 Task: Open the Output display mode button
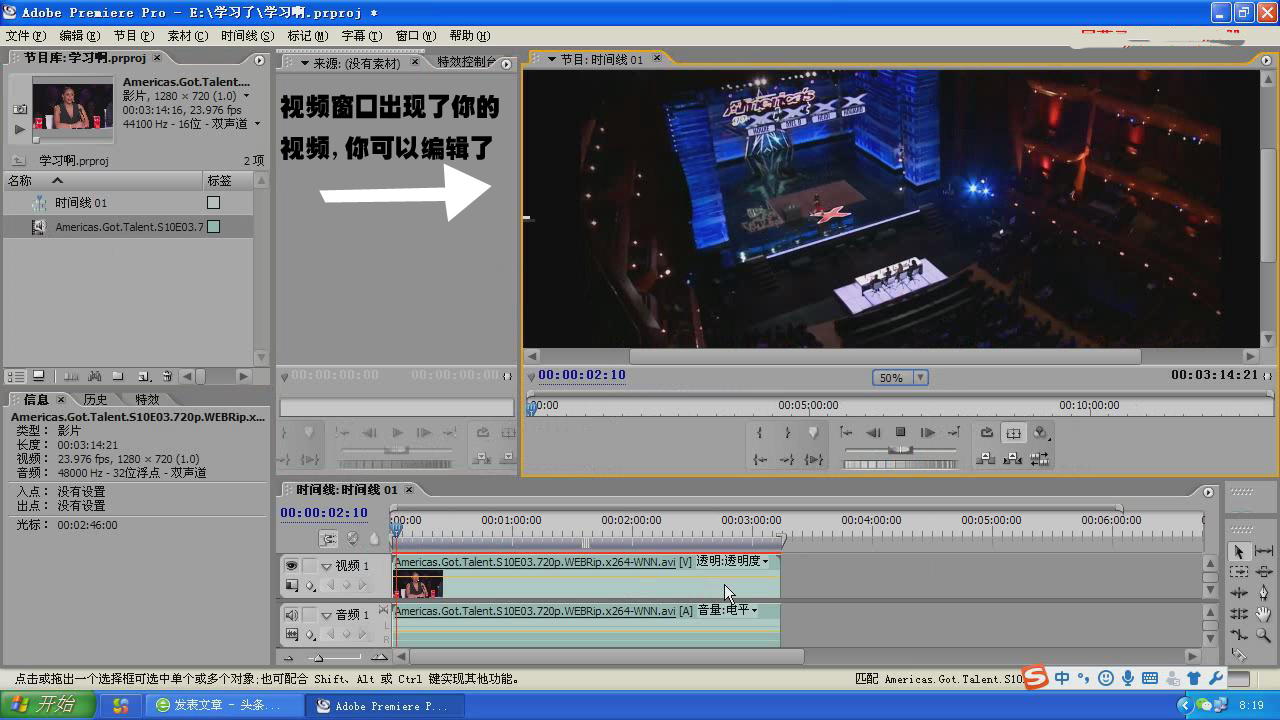[1041, 433]
